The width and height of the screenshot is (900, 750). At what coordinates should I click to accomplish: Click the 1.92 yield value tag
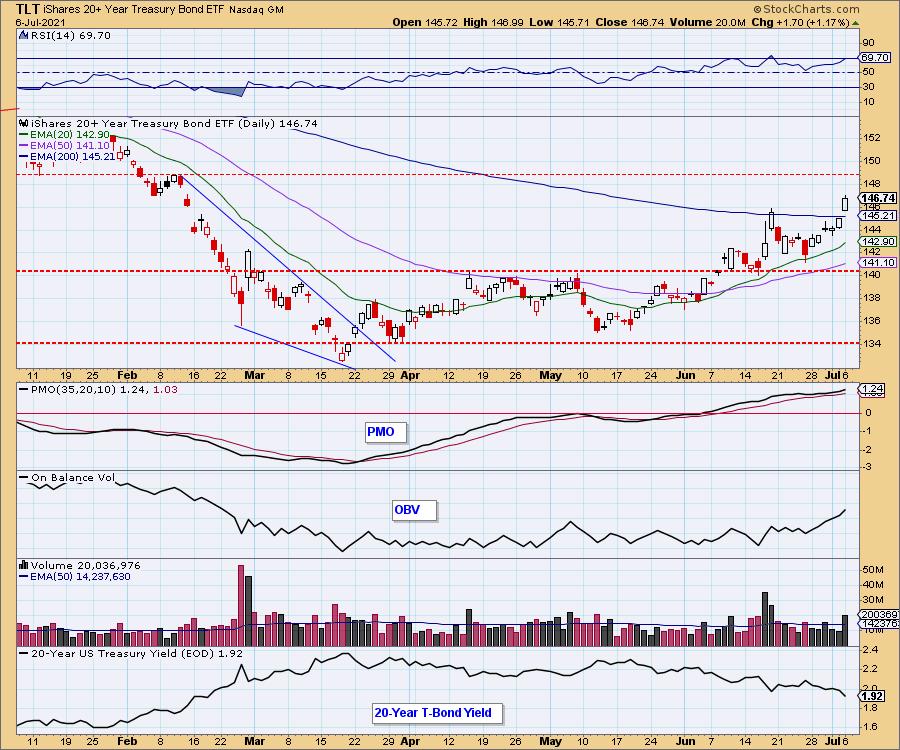[x=872, y=696]
